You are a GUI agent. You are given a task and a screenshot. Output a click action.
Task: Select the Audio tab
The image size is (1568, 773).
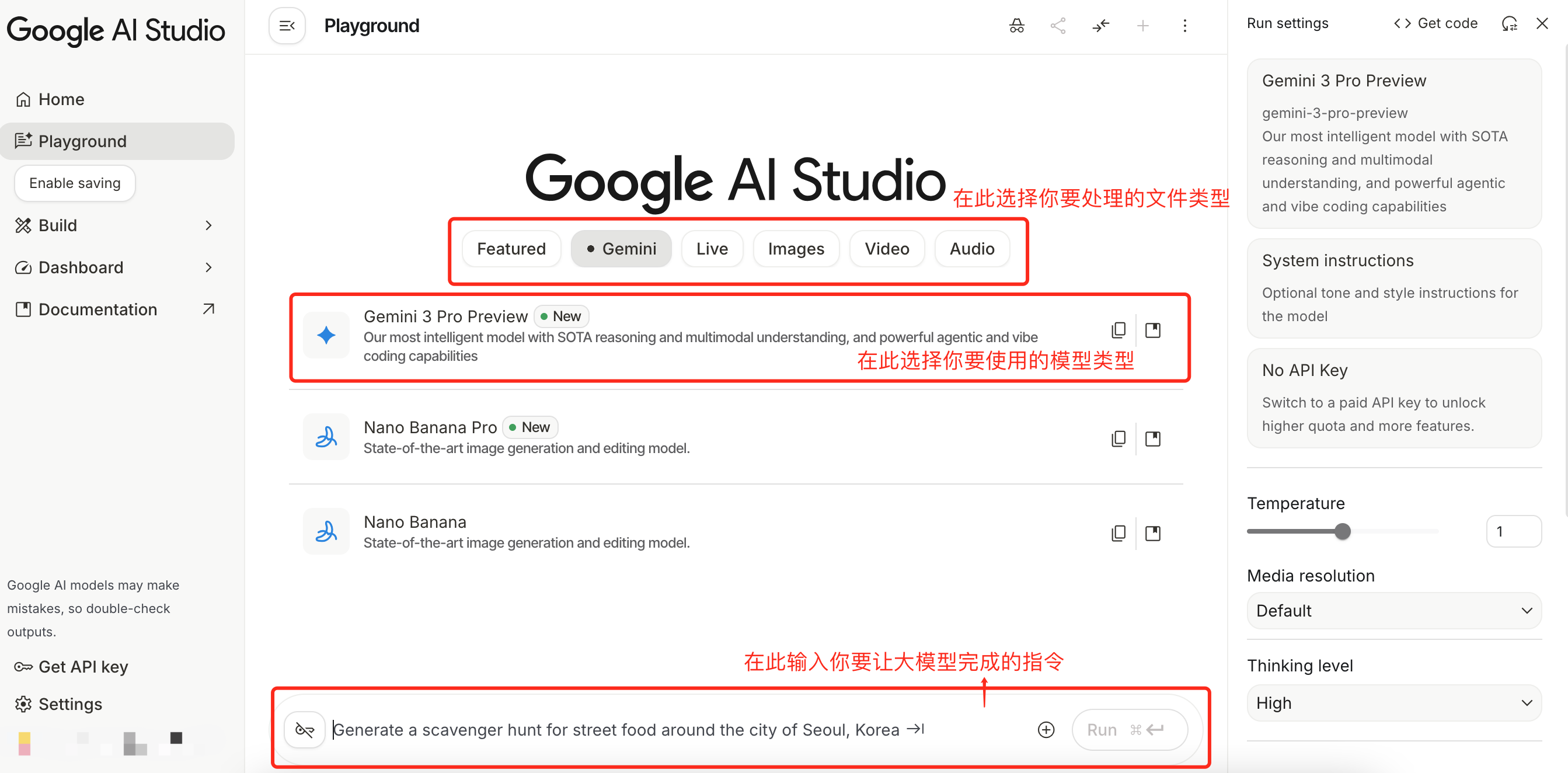pos(972,249)
